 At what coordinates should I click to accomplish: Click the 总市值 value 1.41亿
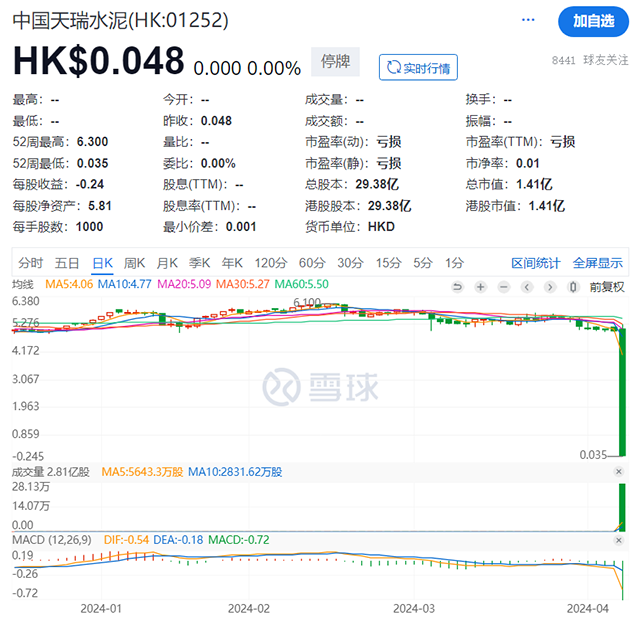click(534, 185)
